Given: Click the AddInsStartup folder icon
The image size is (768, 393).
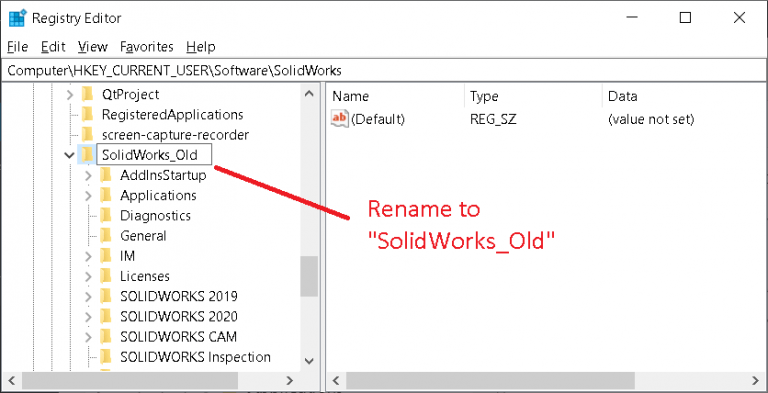Looking at the screenshot, I should coord(106,175).
